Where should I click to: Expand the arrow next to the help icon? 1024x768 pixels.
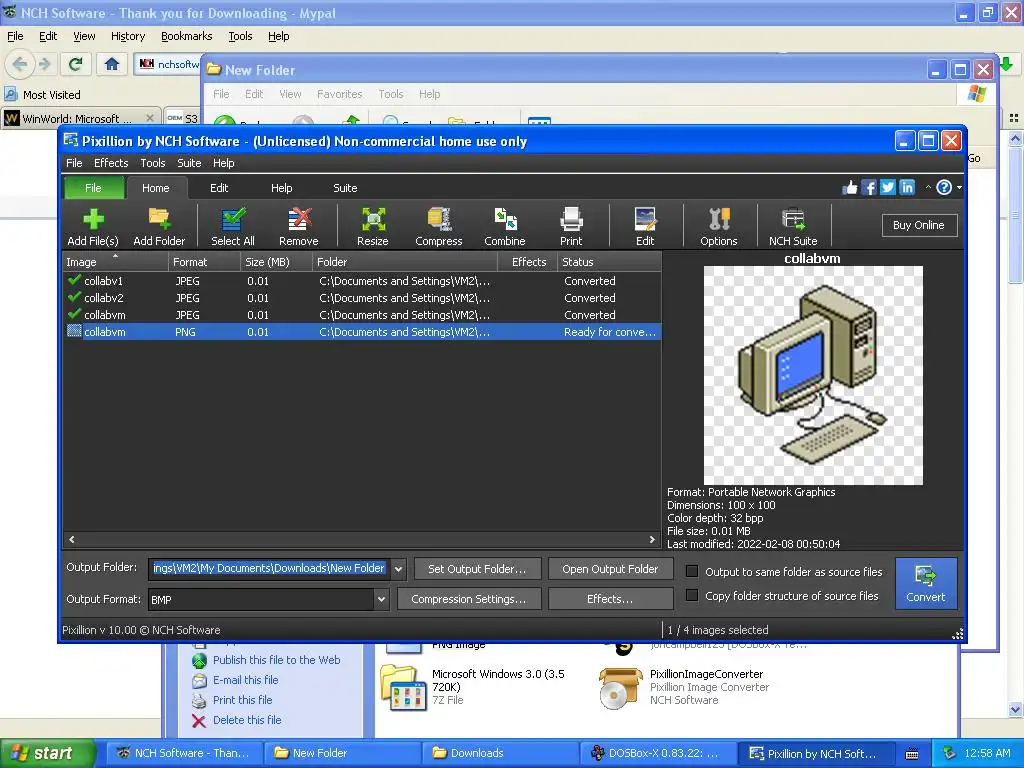click(x=959, y=188)
